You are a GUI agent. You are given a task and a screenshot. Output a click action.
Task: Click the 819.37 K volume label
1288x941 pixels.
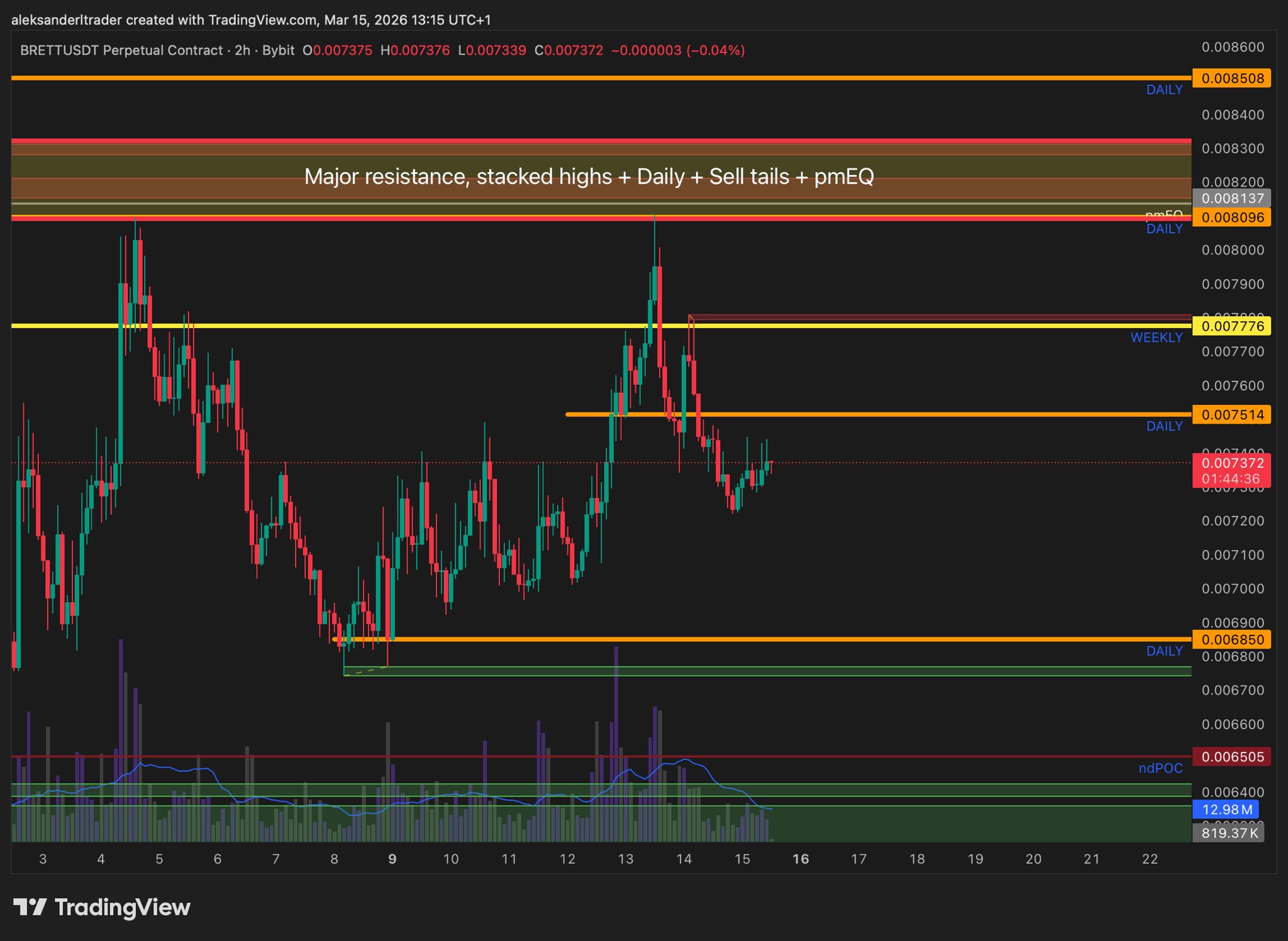1229,834
